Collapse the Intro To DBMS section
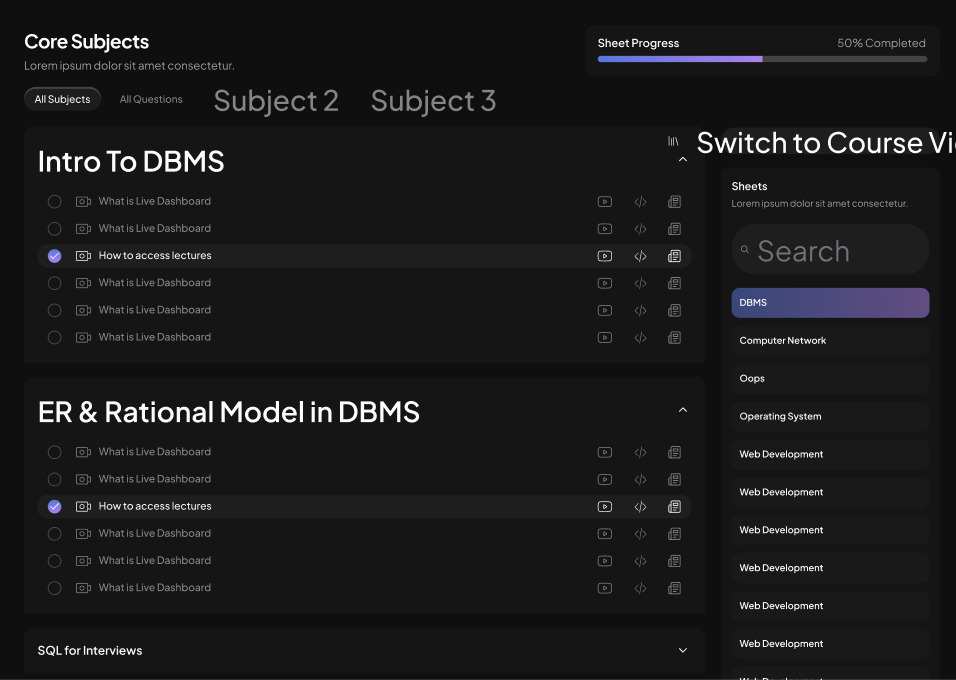Image resolution: width=956 pixels, height=680 pixels. 683,160
